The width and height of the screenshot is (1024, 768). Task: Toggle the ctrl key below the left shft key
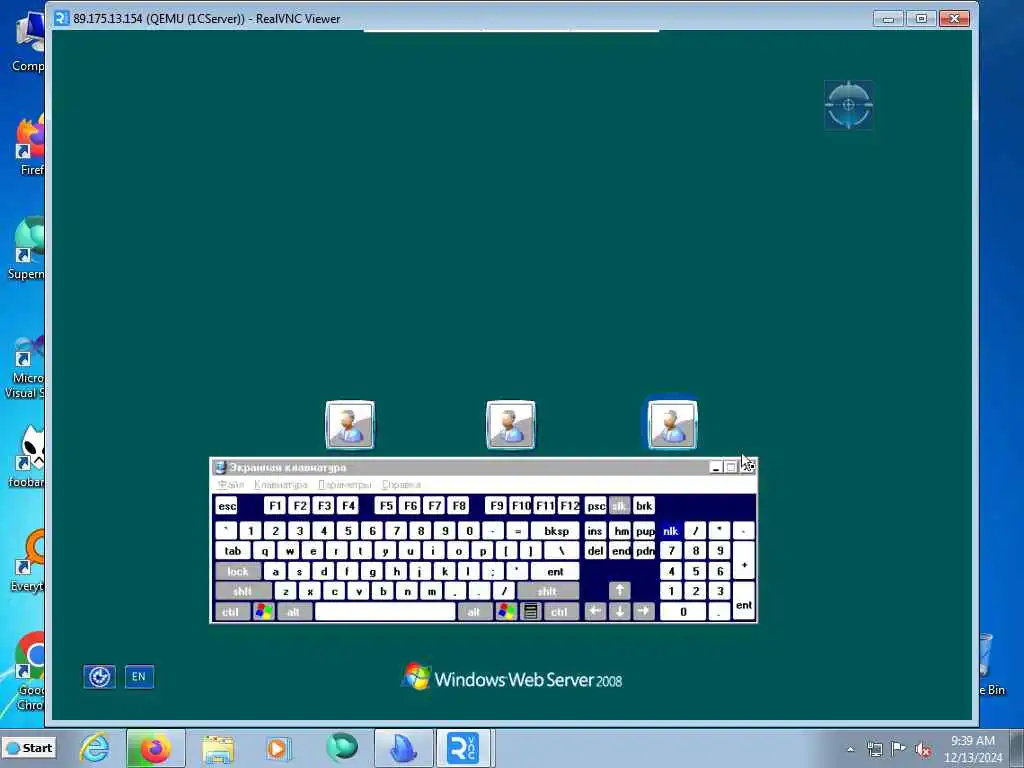pyautogui.click(x=232, y=612)
